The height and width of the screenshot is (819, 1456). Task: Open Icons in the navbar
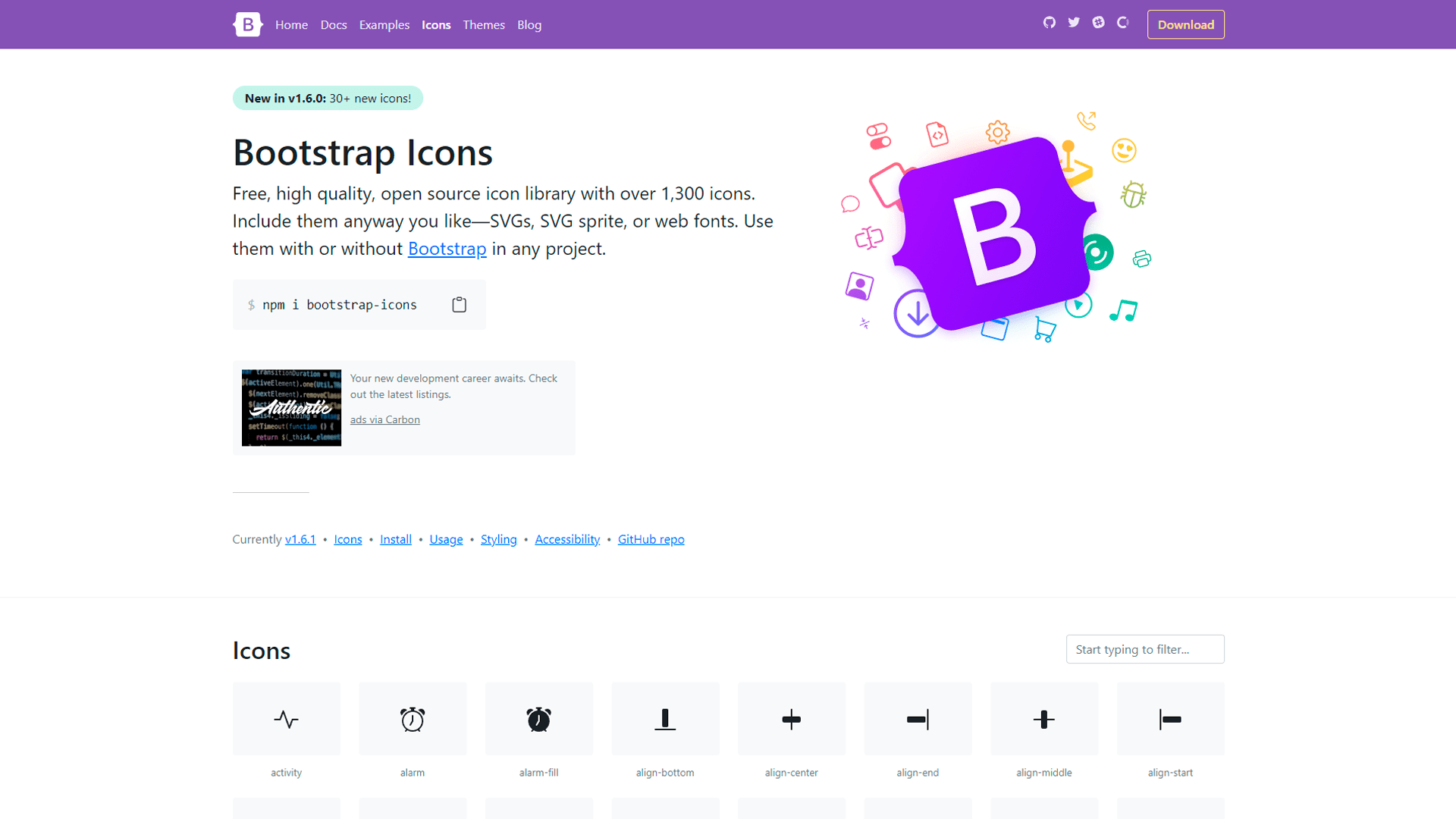pyautogui.click(x=436, y=25)
